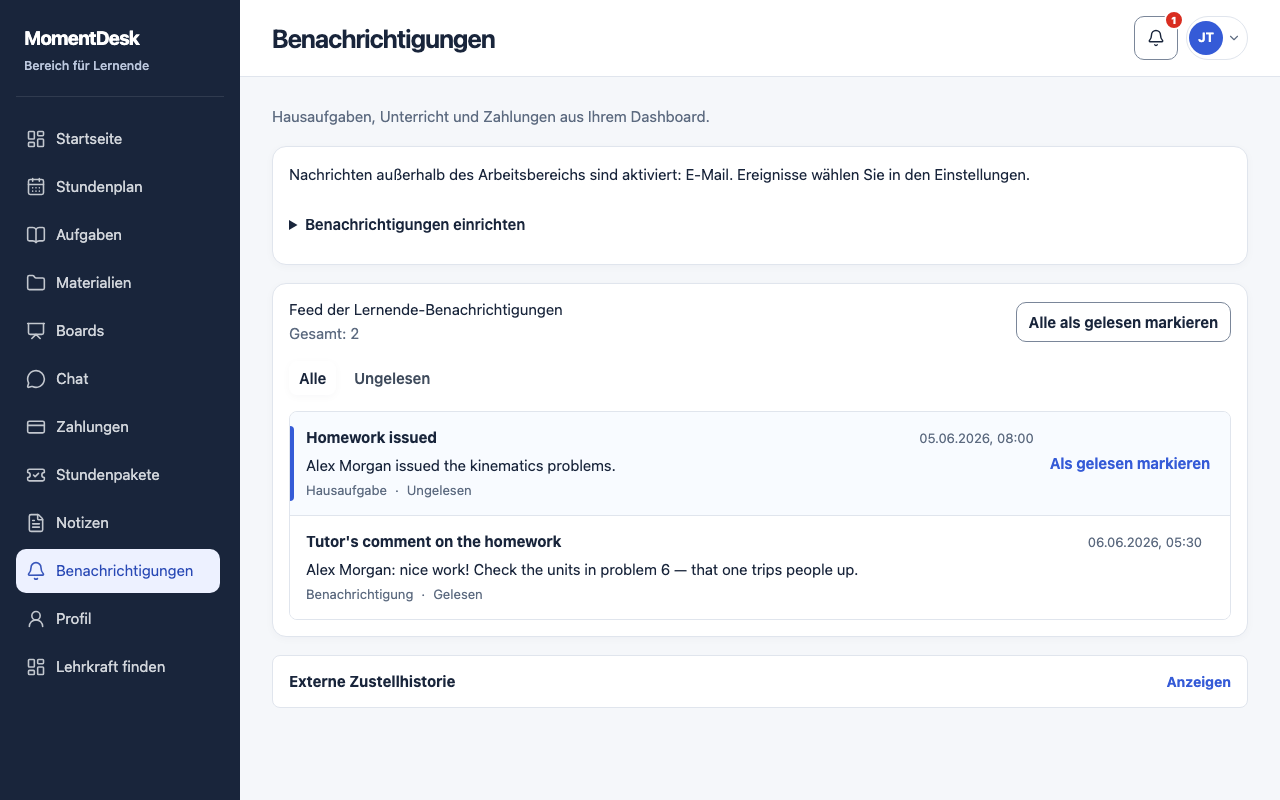Open the account menu chevron beside JT
Screen dimensions: 1280x800
(1234, 38)
